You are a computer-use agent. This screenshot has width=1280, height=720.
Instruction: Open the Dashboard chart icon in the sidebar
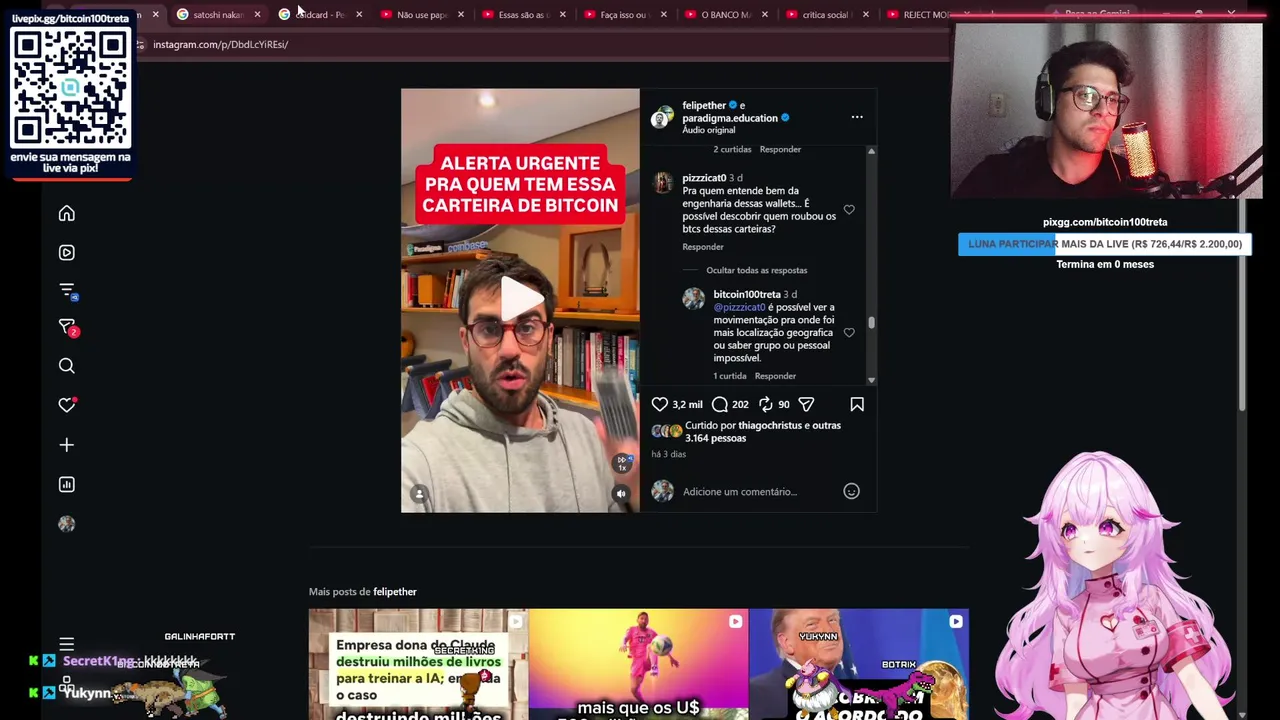click(67, 485)
